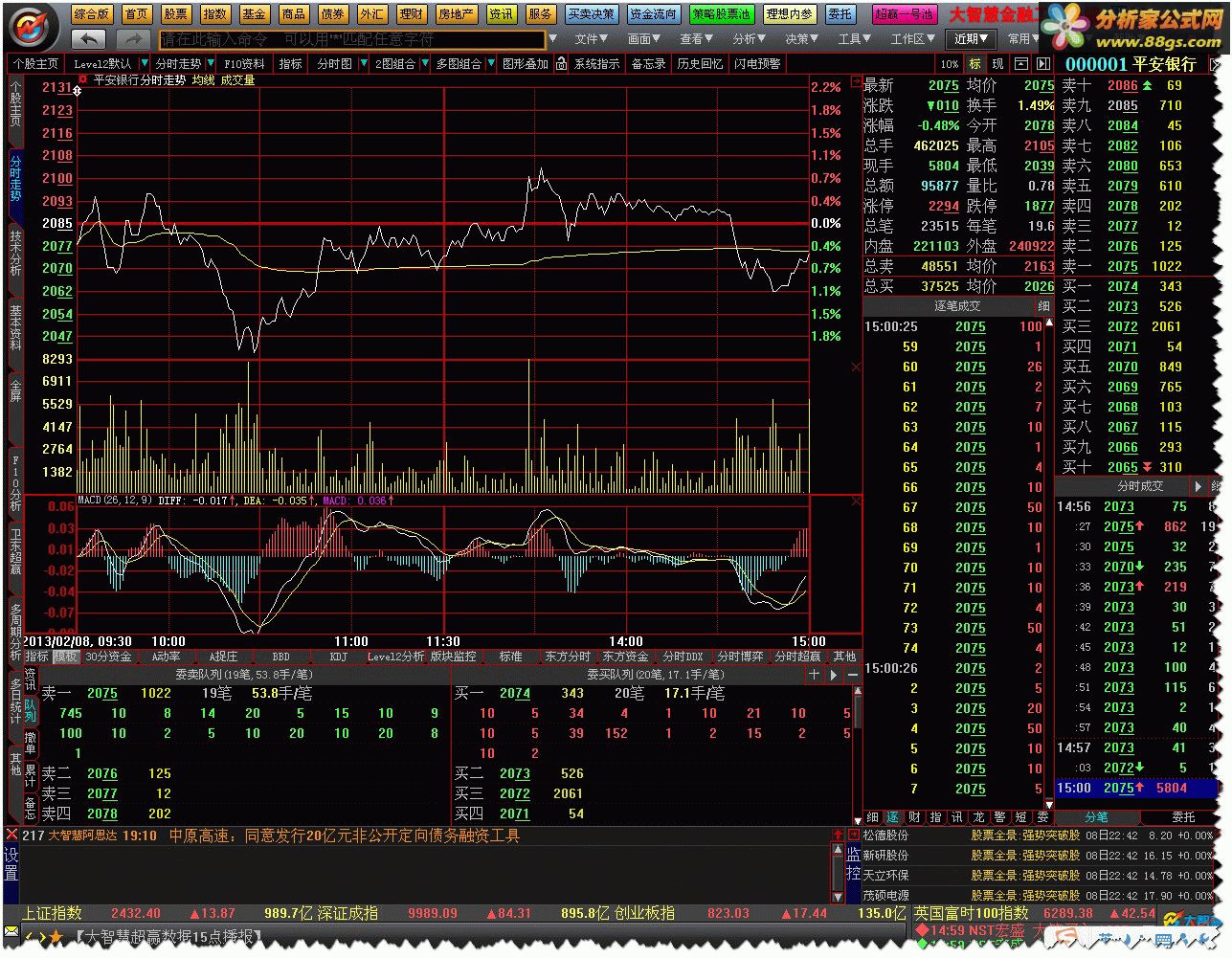Click the left angle bracket in status bar
This screenshot has width=1232, height=958.
point(29,936)
